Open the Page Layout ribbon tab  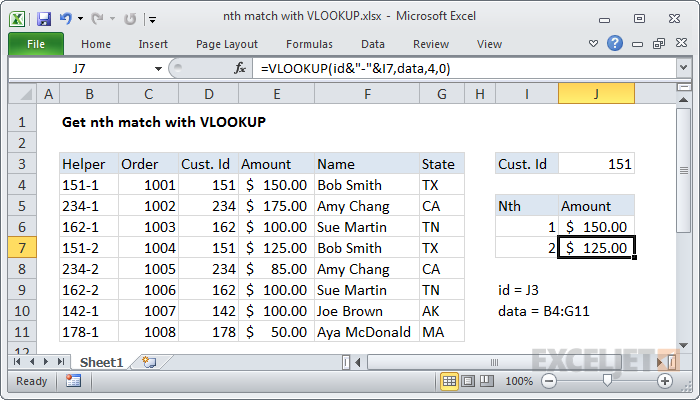(x=227, y=44)
